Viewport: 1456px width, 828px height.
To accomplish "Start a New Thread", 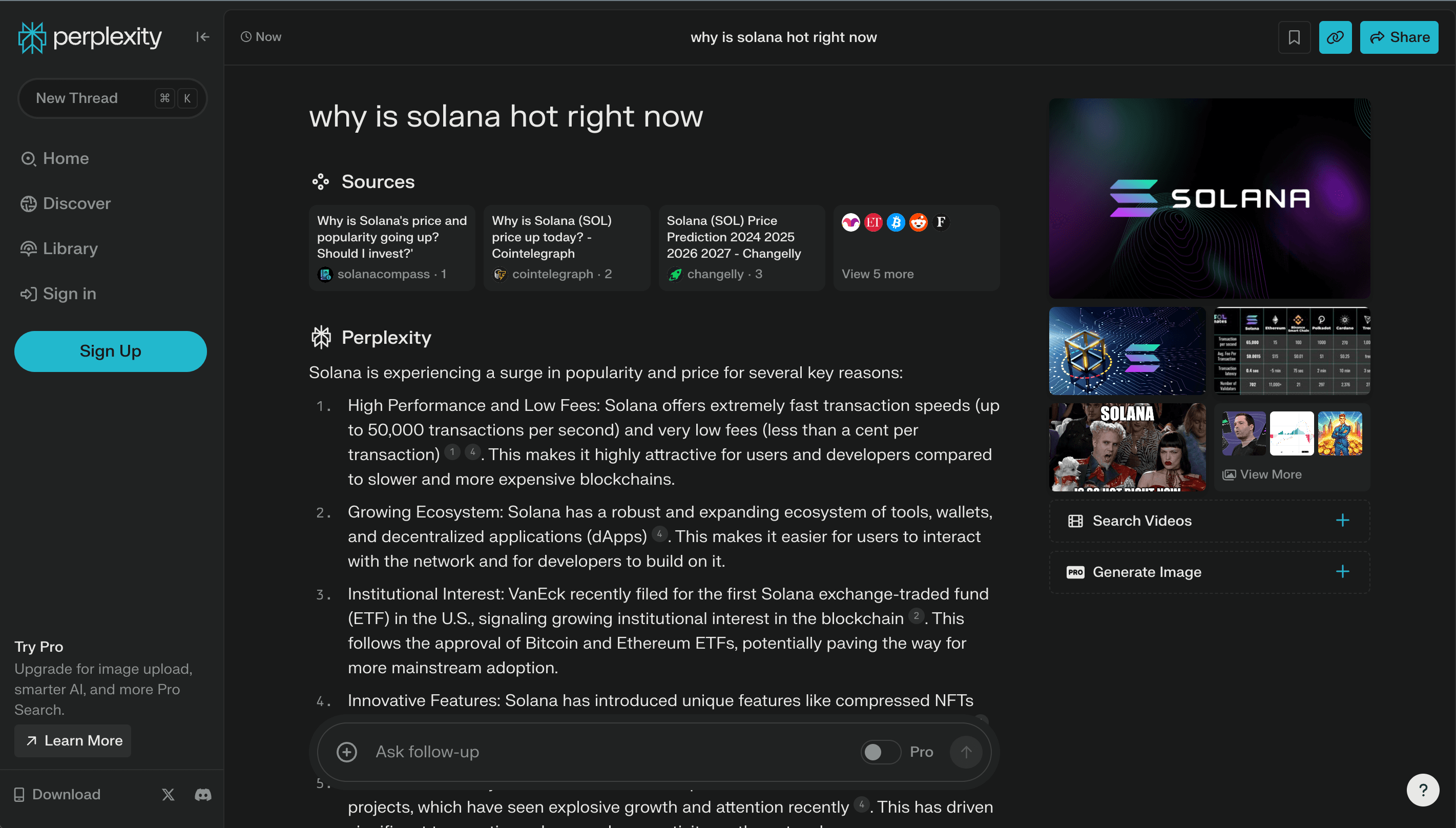I will pos(113,98).
